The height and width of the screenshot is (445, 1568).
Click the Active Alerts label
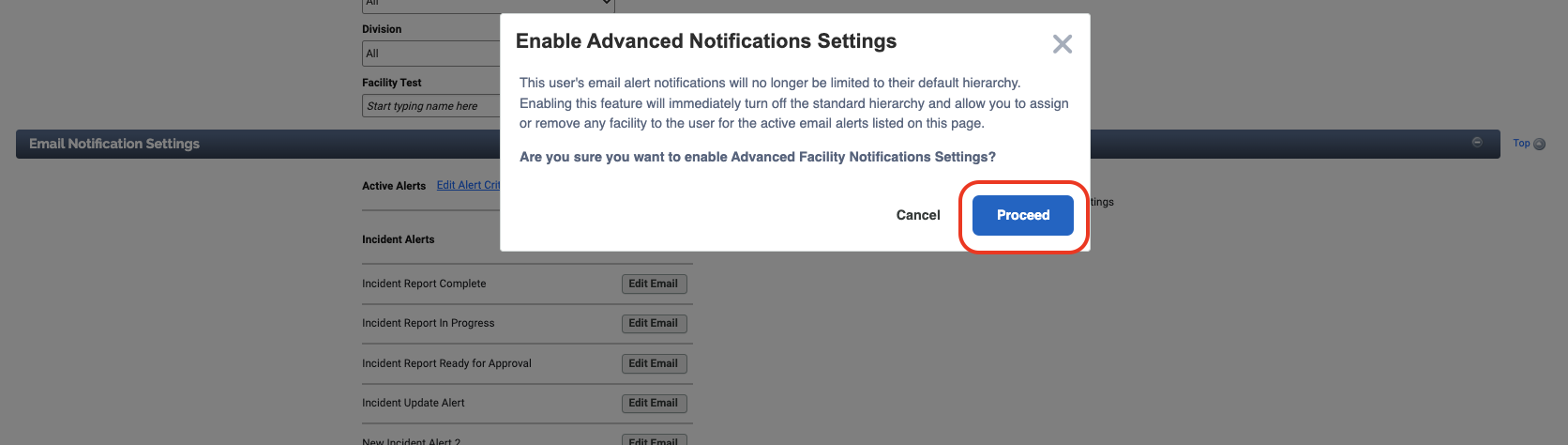(x=394, y=186)
